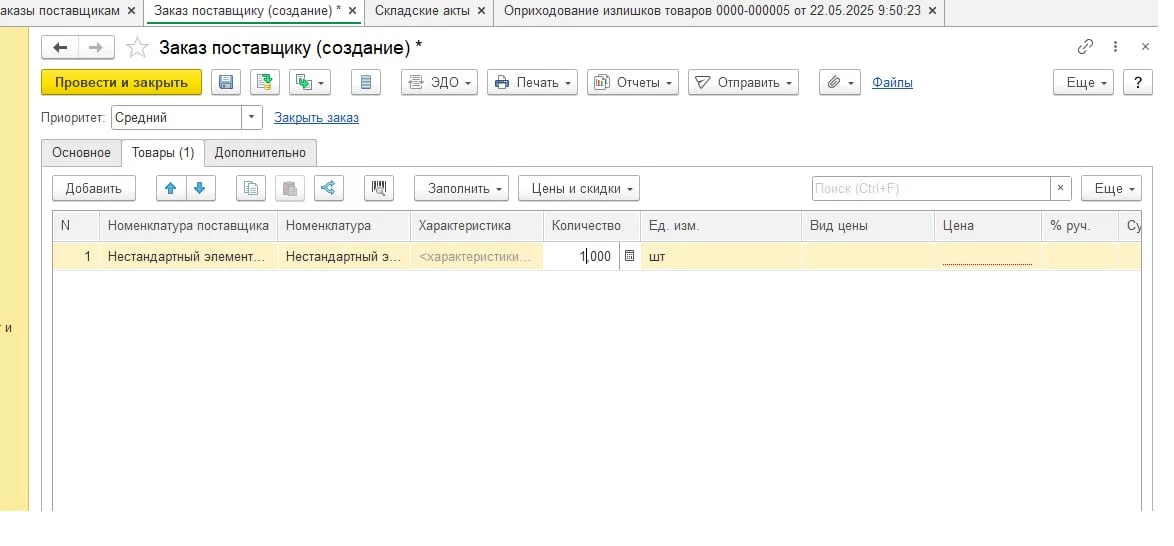Move row up with blue up arrow
This screenshot has width=1174, height=546.
click(171, 189)
